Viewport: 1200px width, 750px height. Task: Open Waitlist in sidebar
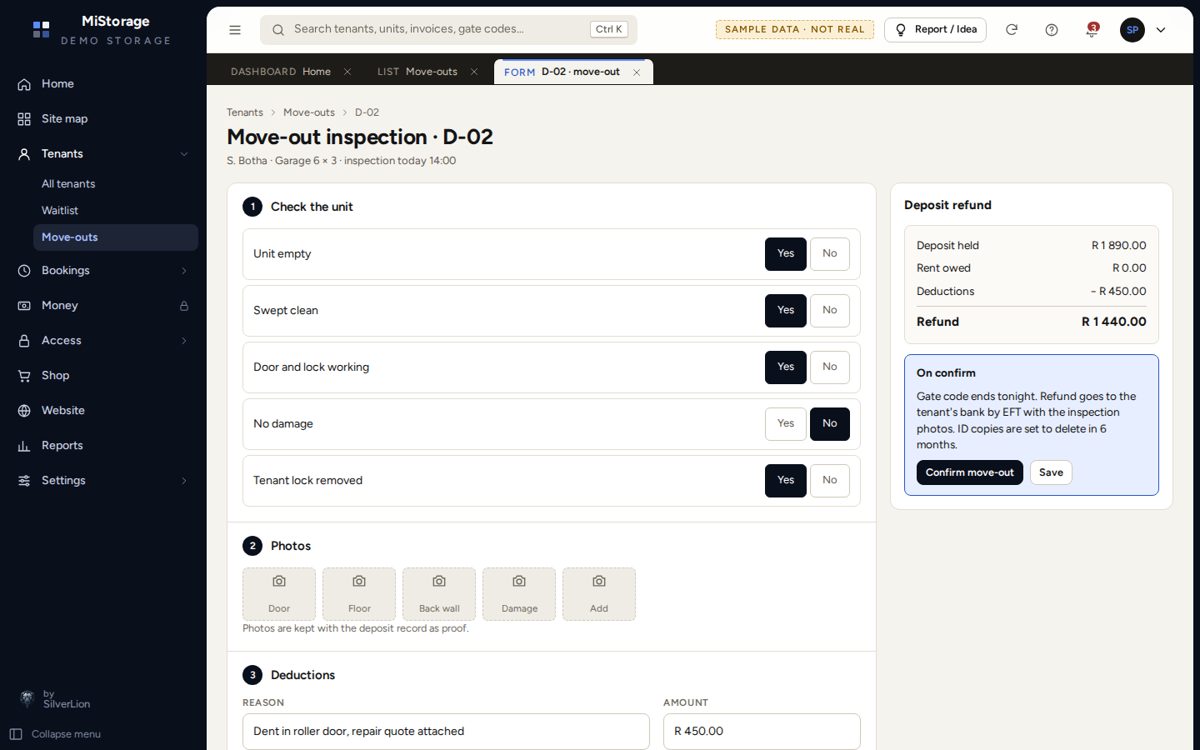(60, 211)
